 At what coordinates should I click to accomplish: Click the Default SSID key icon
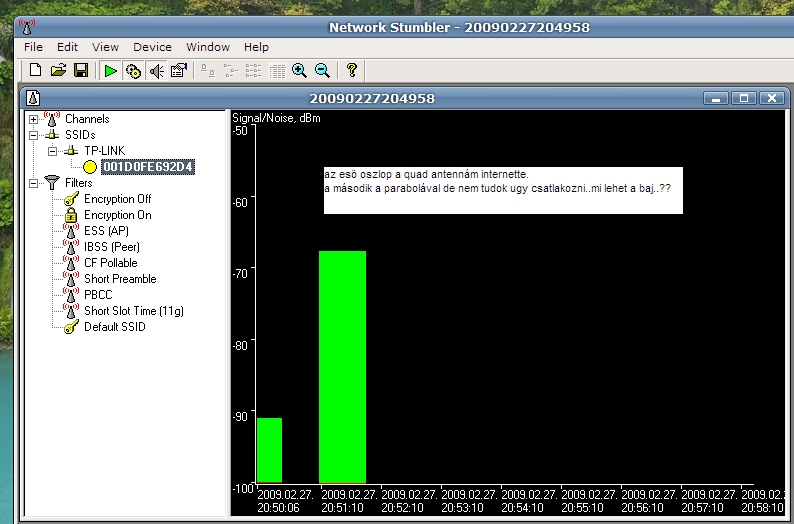point(71,327)
